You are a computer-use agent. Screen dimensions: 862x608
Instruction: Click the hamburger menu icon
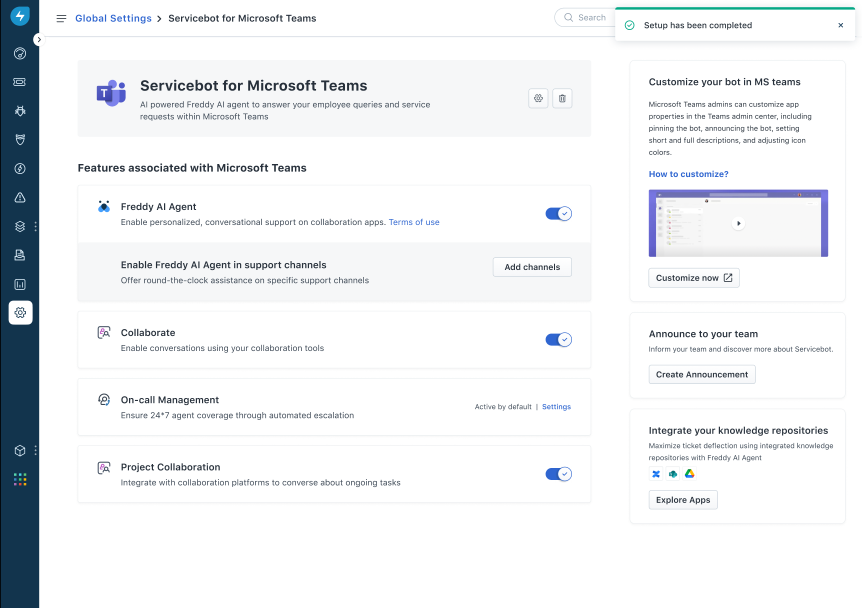pyautogui.click(x=61, y=19)
